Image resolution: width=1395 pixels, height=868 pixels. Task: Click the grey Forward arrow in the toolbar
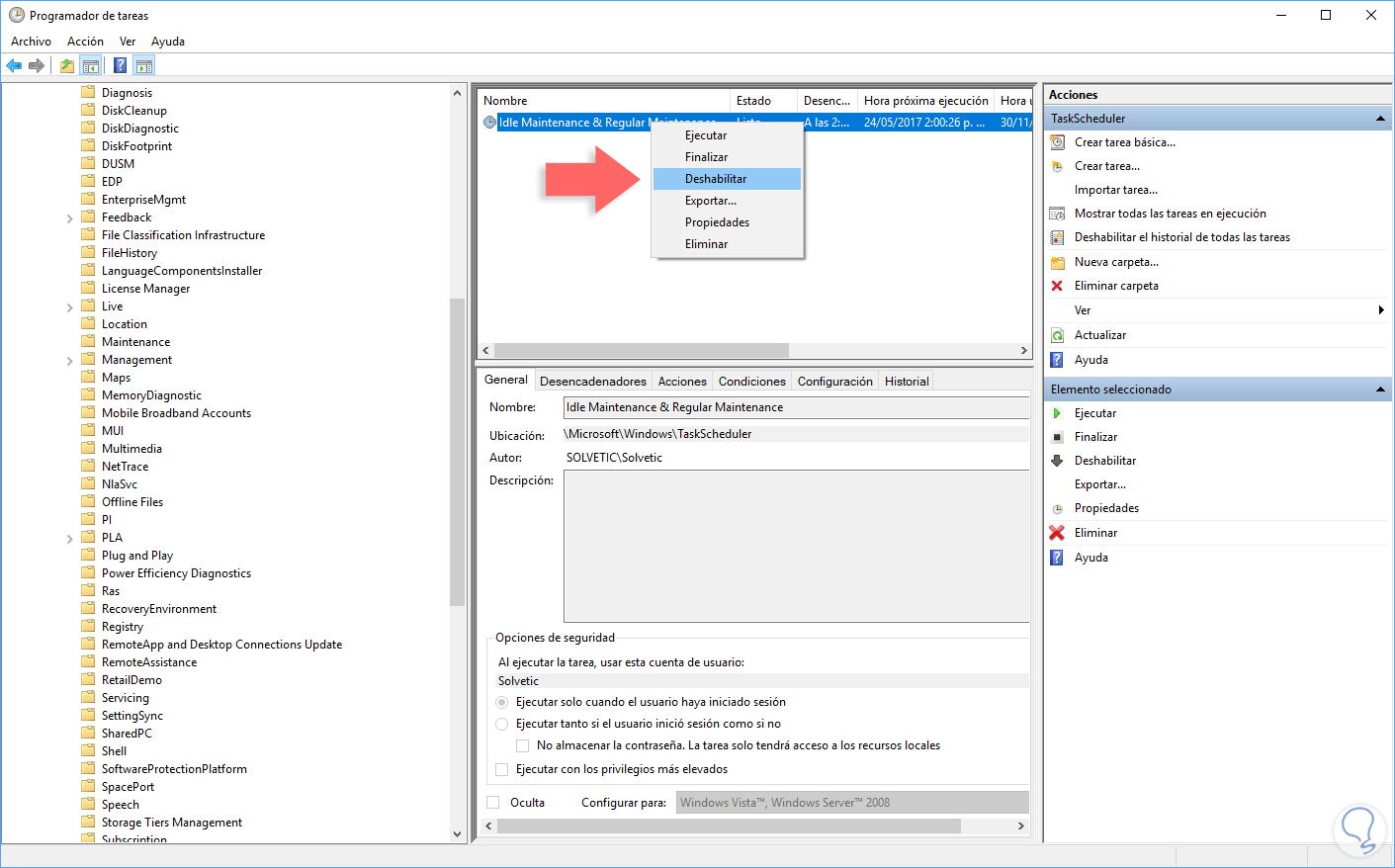[x=37, y=66]
